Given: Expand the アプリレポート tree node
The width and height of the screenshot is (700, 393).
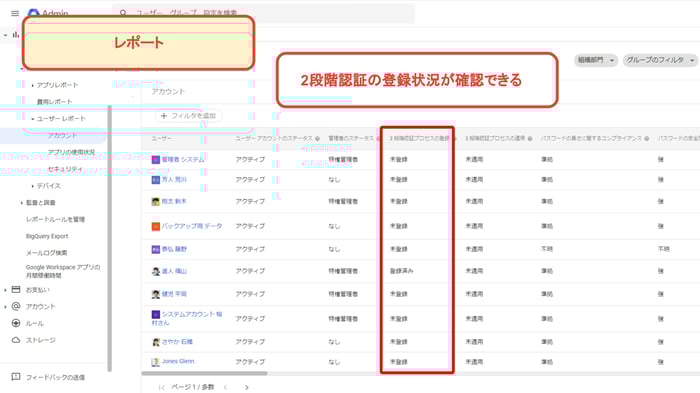Looking at the screenshot, I should pos(32,85).
